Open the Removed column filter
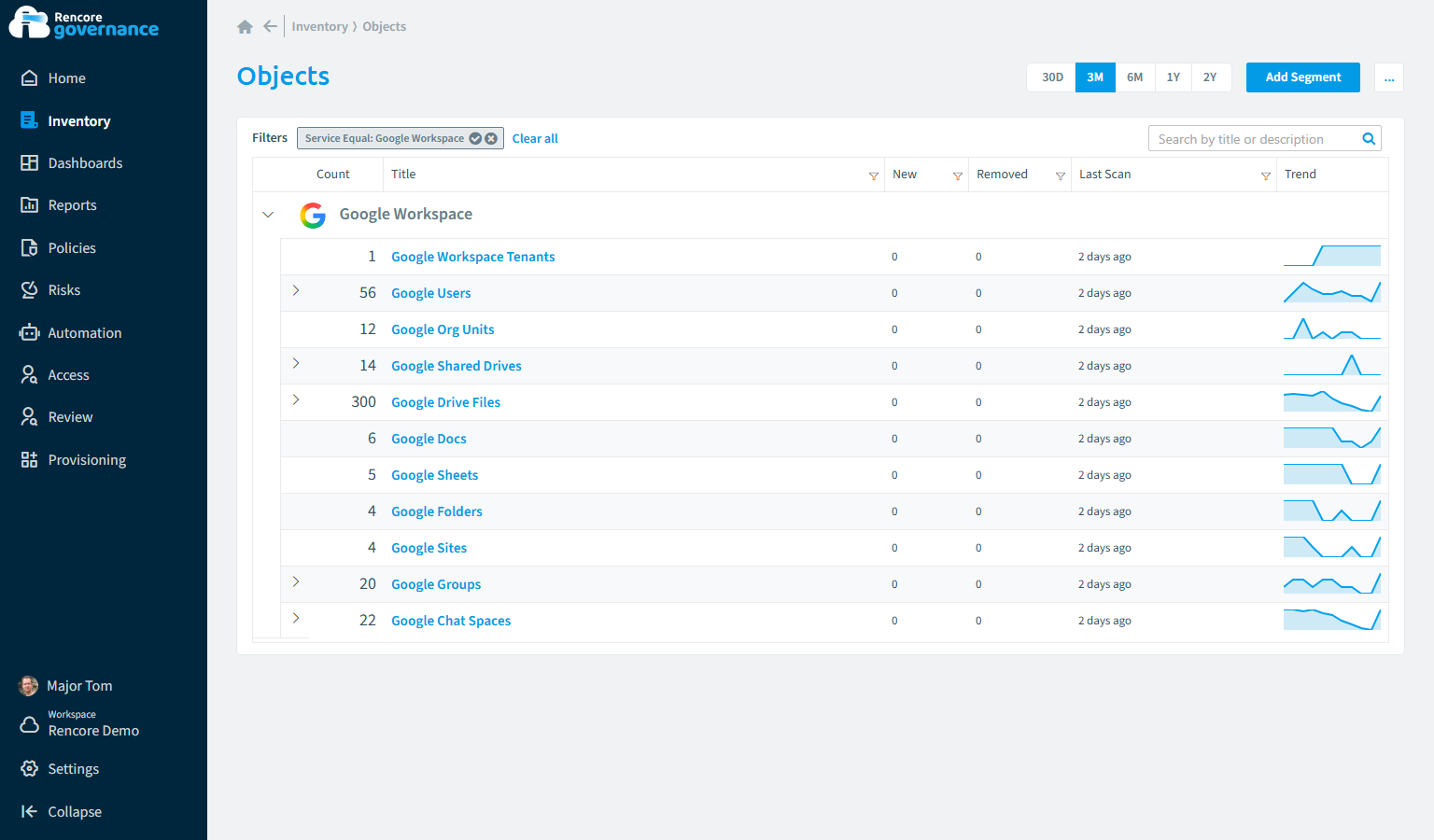The image size is (1434, 840). 1061,175
